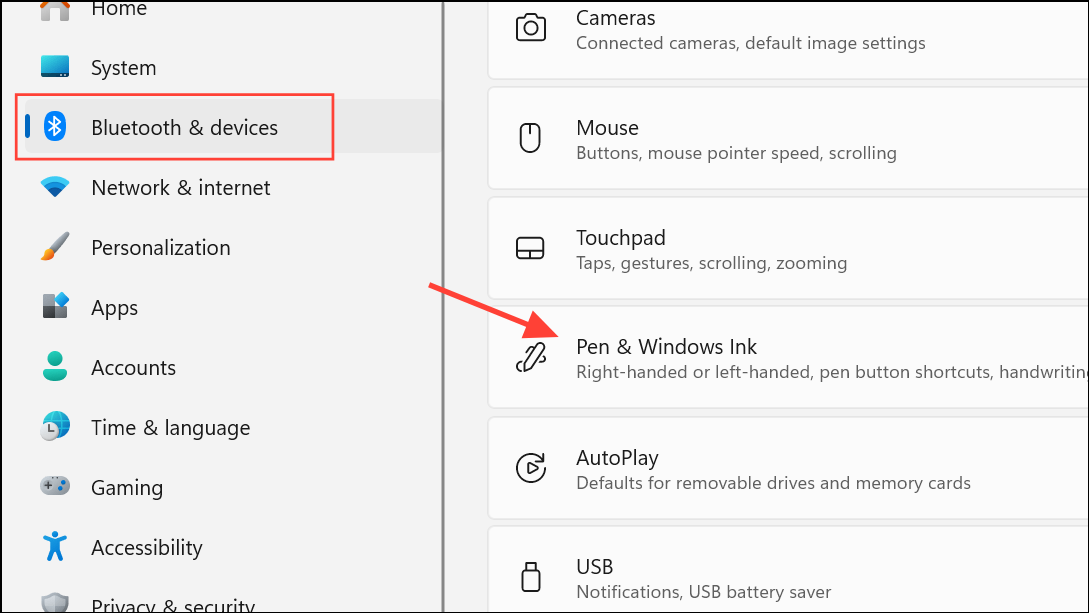The height and width of the screenshot is (613, 1089).
Task: Click the System monitor icon
Action: point(55,67)
